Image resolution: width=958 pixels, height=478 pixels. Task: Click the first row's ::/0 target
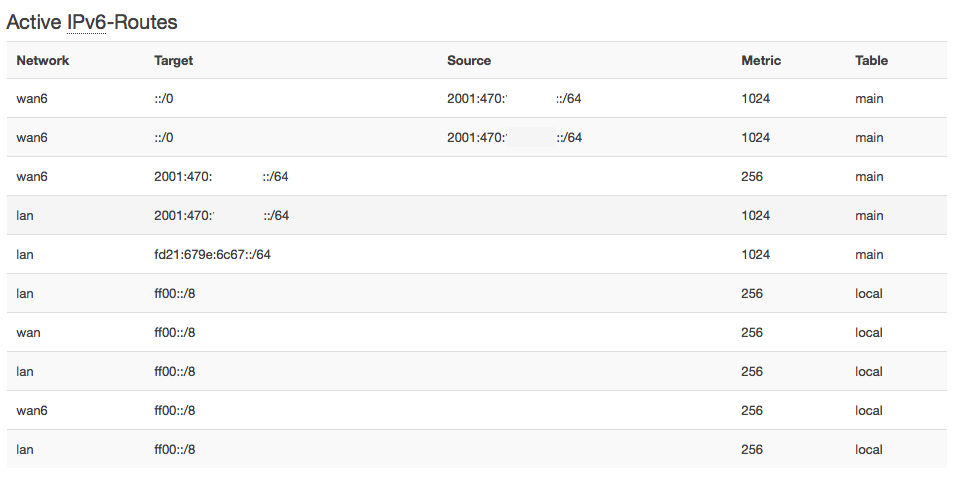(x=165, y=99)
